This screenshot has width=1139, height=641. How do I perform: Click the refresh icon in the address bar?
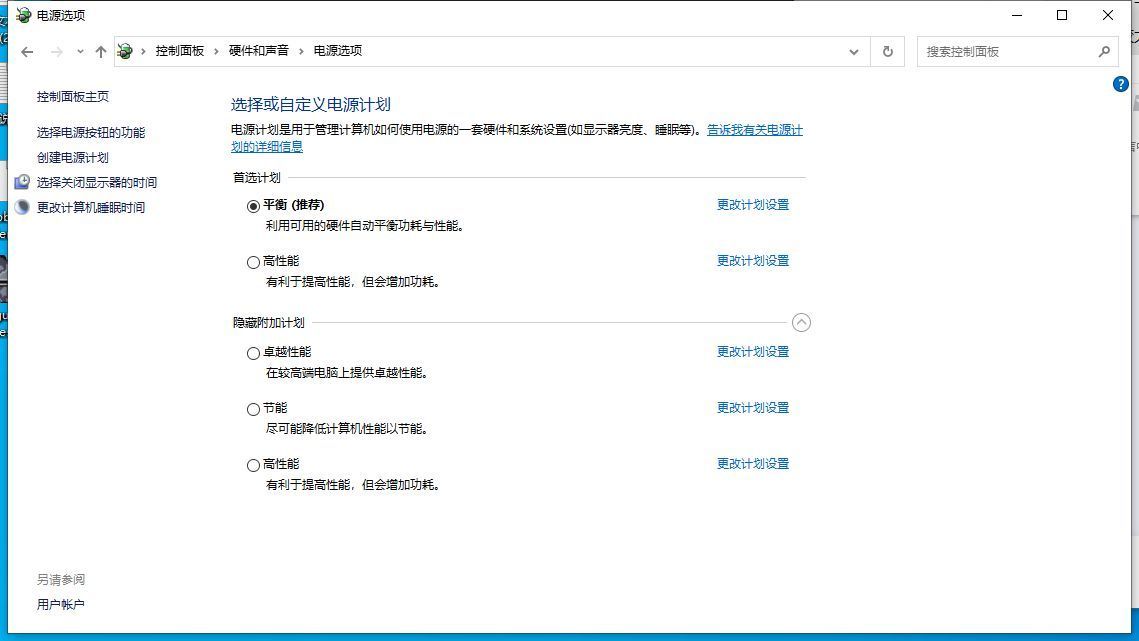pyautogui.click(x=887, y=51)
